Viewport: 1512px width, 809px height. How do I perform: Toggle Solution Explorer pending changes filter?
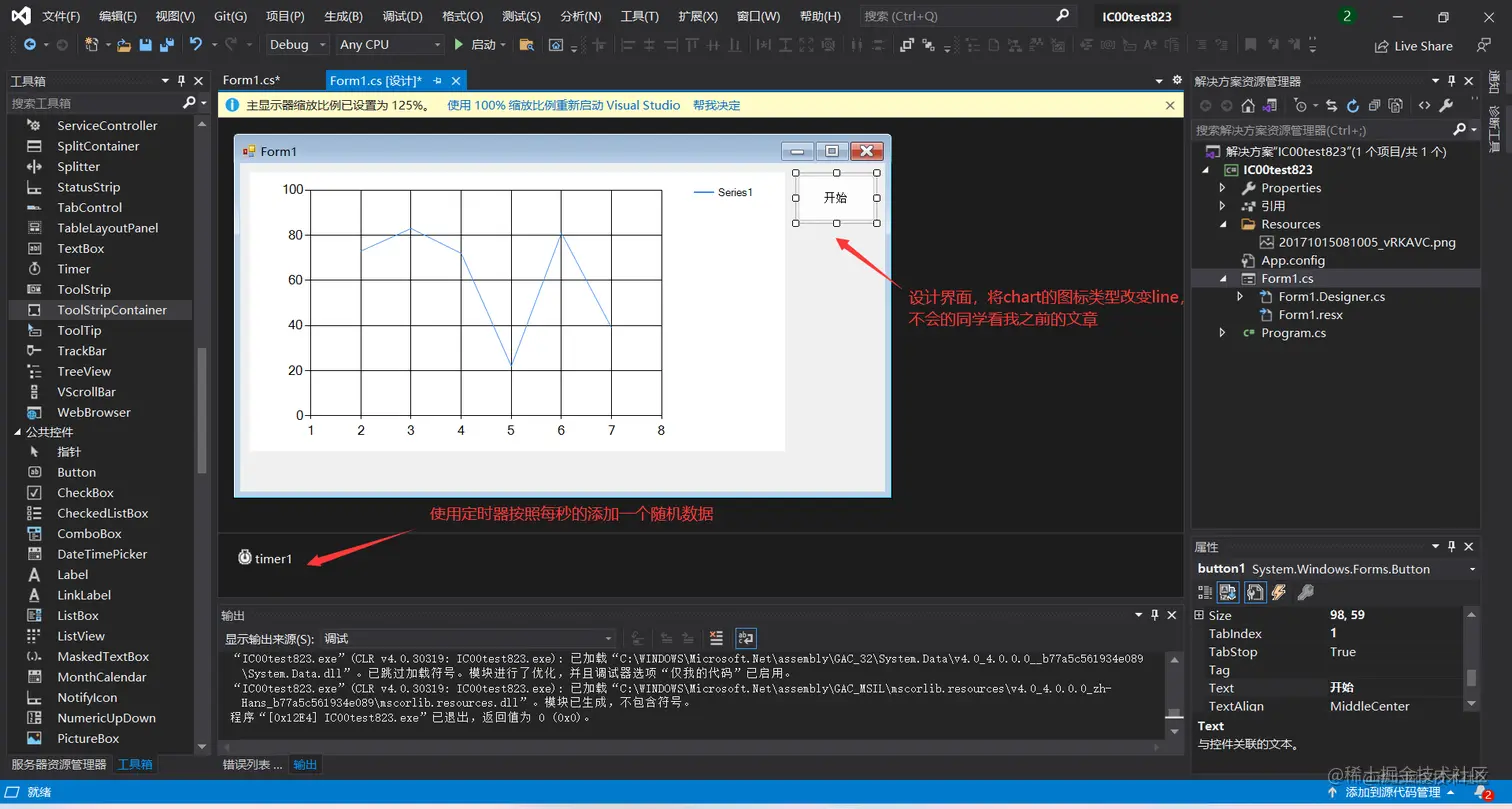(x=1301, y=105)
